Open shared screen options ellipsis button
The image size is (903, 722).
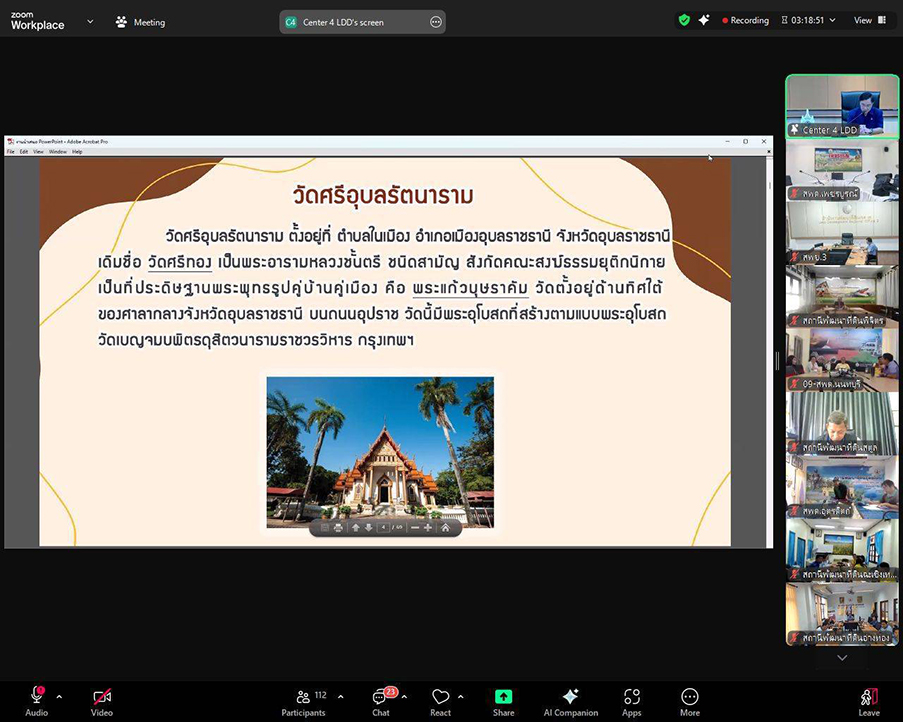436,22
